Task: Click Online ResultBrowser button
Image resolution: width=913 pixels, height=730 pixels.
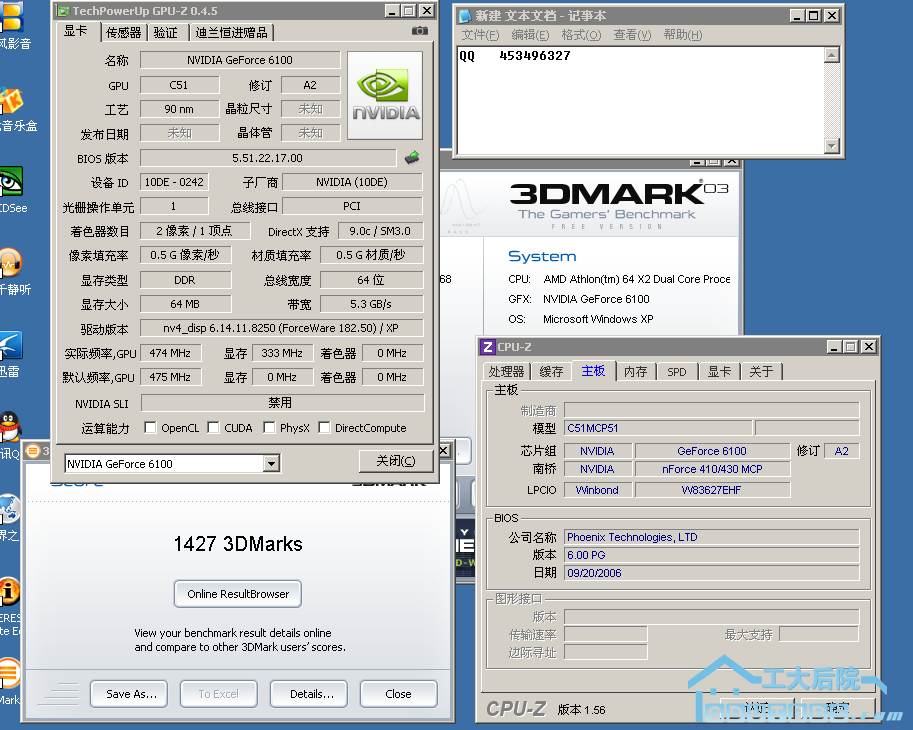Action: (x=238, y=594)
